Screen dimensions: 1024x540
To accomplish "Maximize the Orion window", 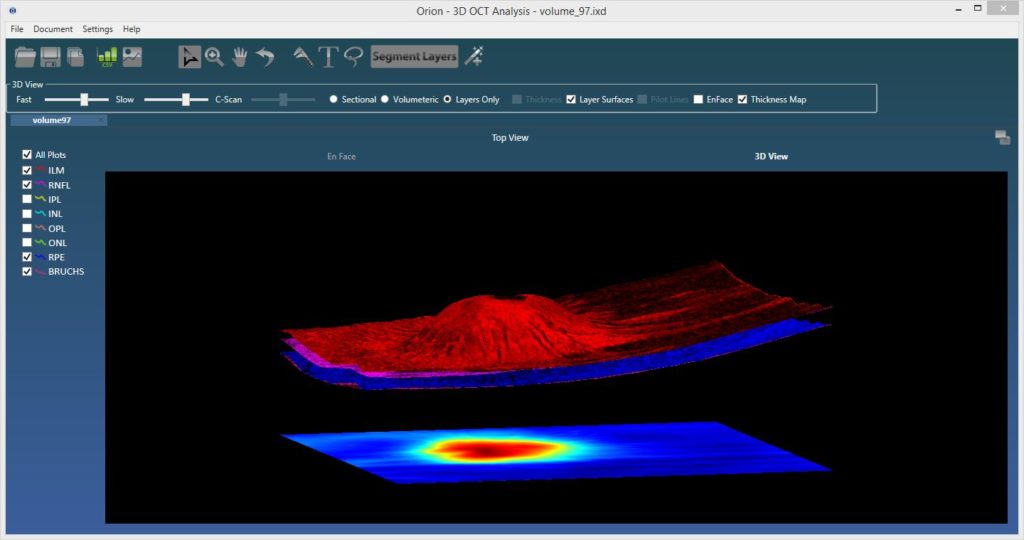I will 978,8.
